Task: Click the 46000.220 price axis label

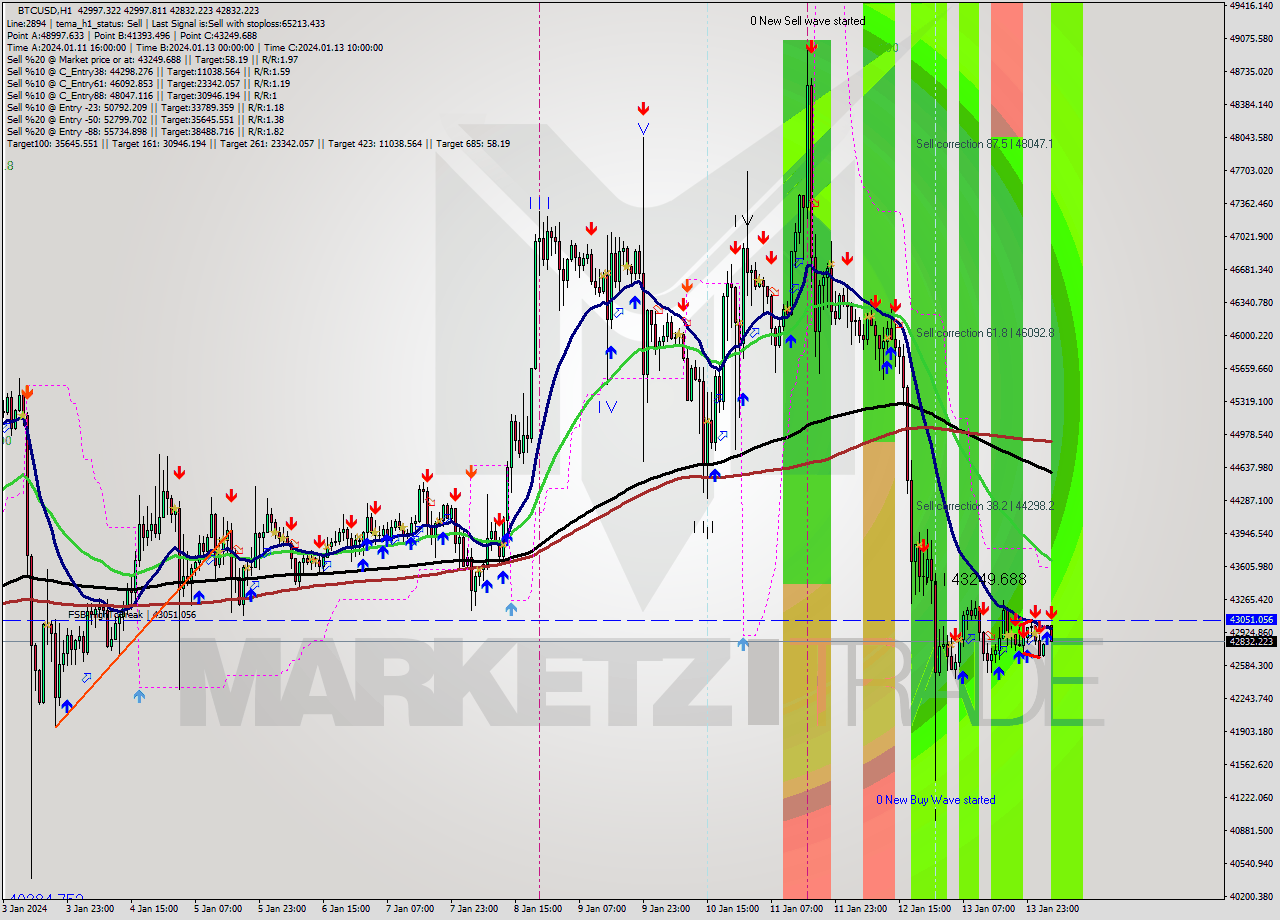Action: point(1250,335)
